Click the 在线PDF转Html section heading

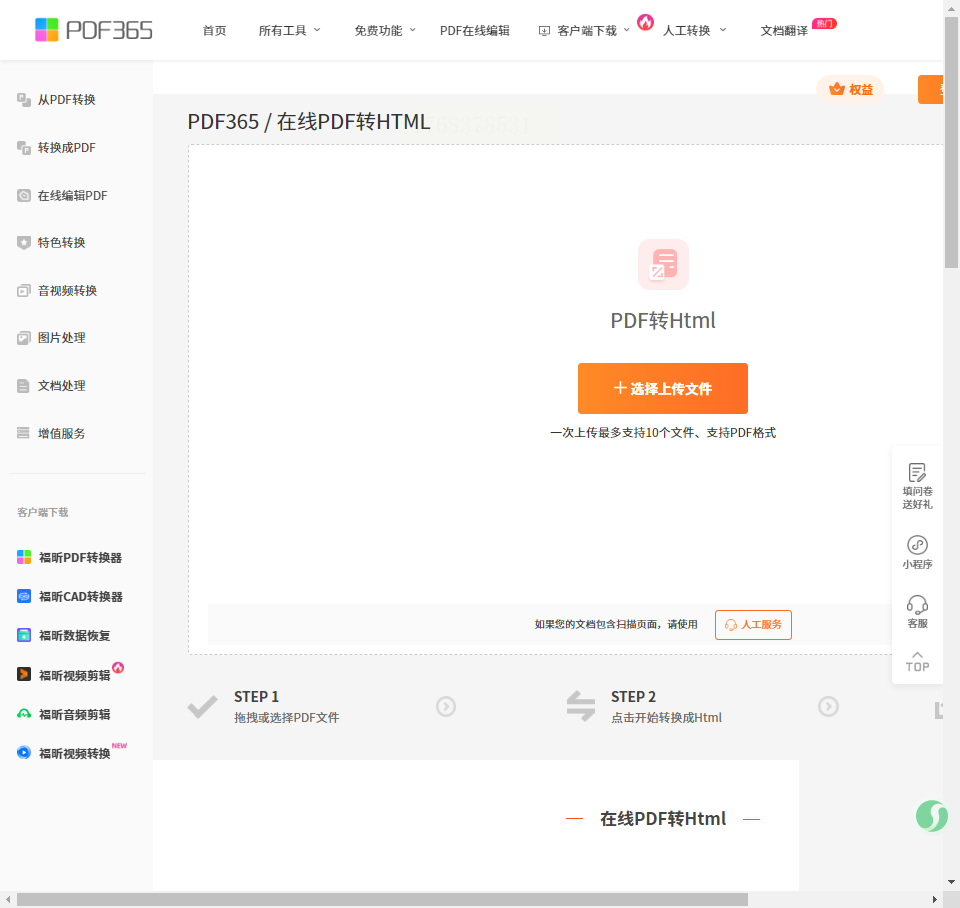click(x=663, y=819)
